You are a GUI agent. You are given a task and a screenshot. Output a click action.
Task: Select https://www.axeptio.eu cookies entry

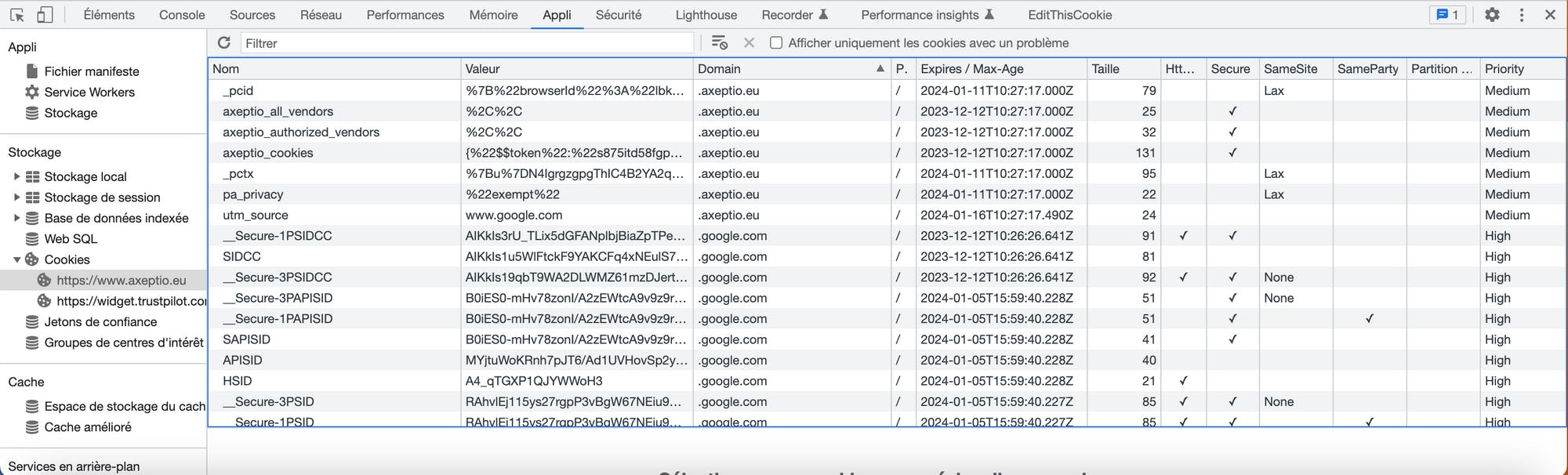tap(103, 281)
